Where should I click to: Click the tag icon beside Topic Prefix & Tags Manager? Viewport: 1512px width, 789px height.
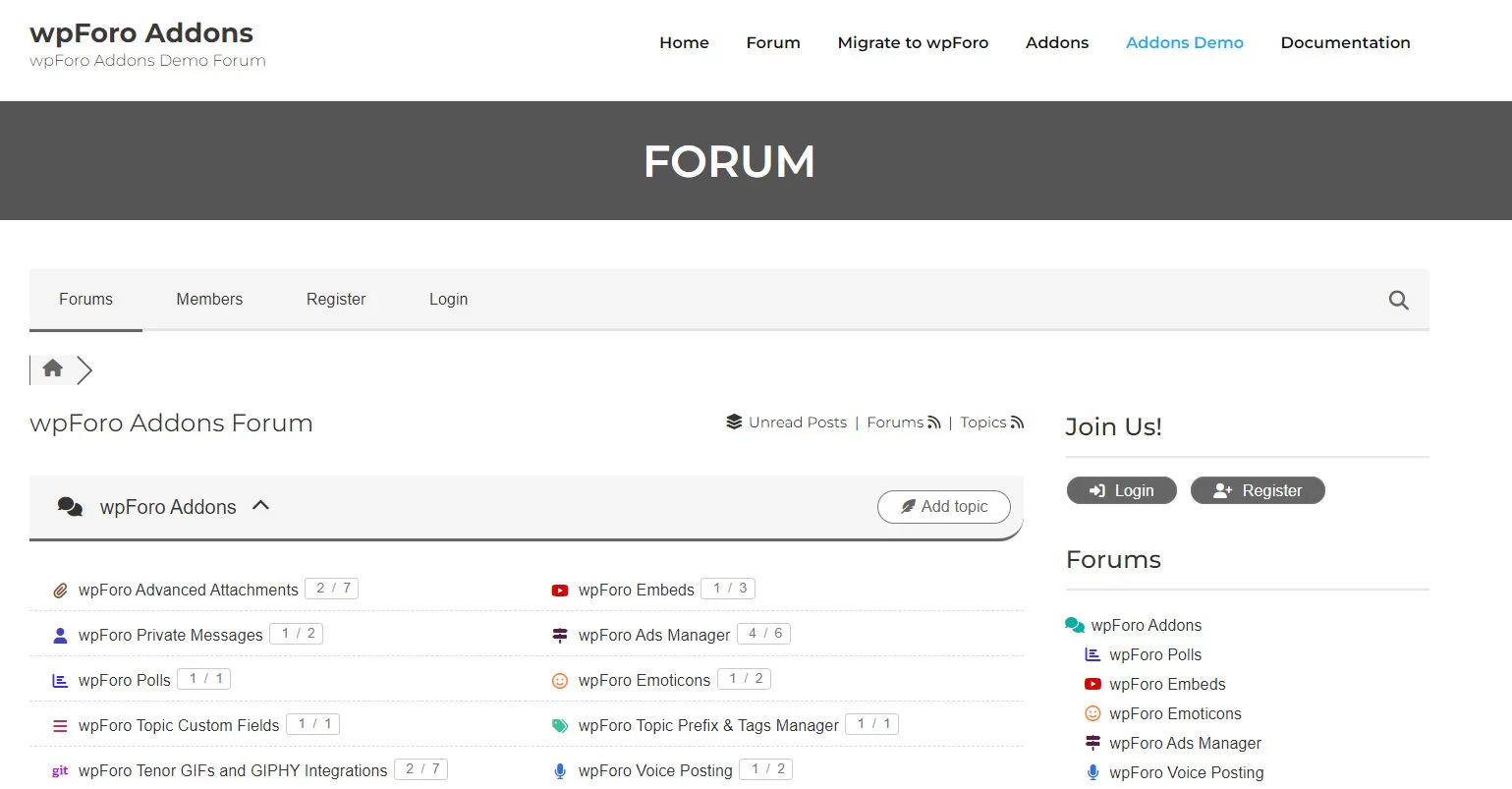[560, 726]
